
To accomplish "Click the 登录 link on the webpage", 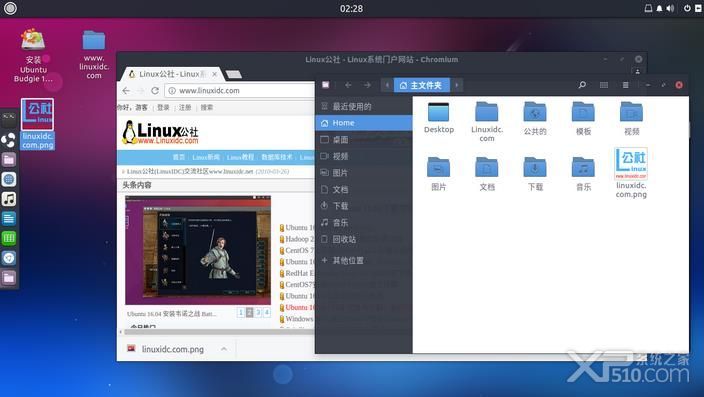I will [163, 107].
